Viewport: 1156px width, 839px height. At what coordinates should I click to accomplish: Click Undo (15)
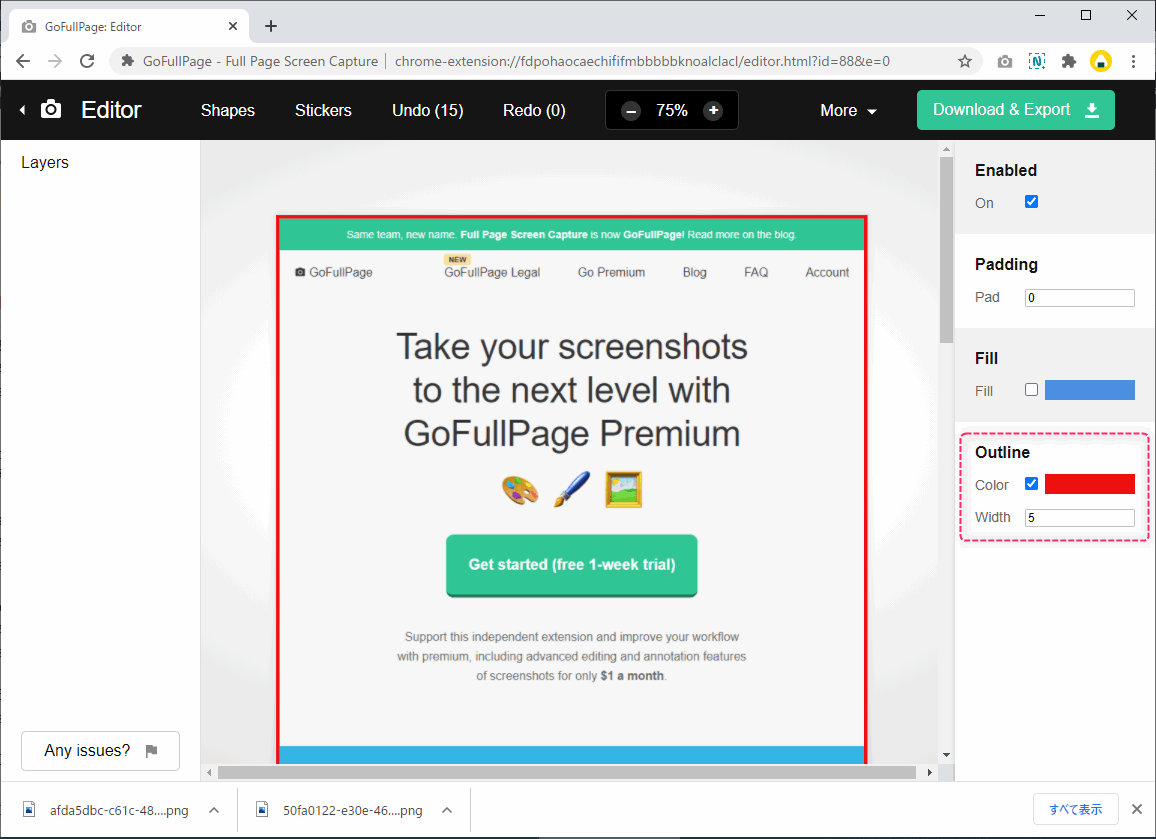point(428,111)
